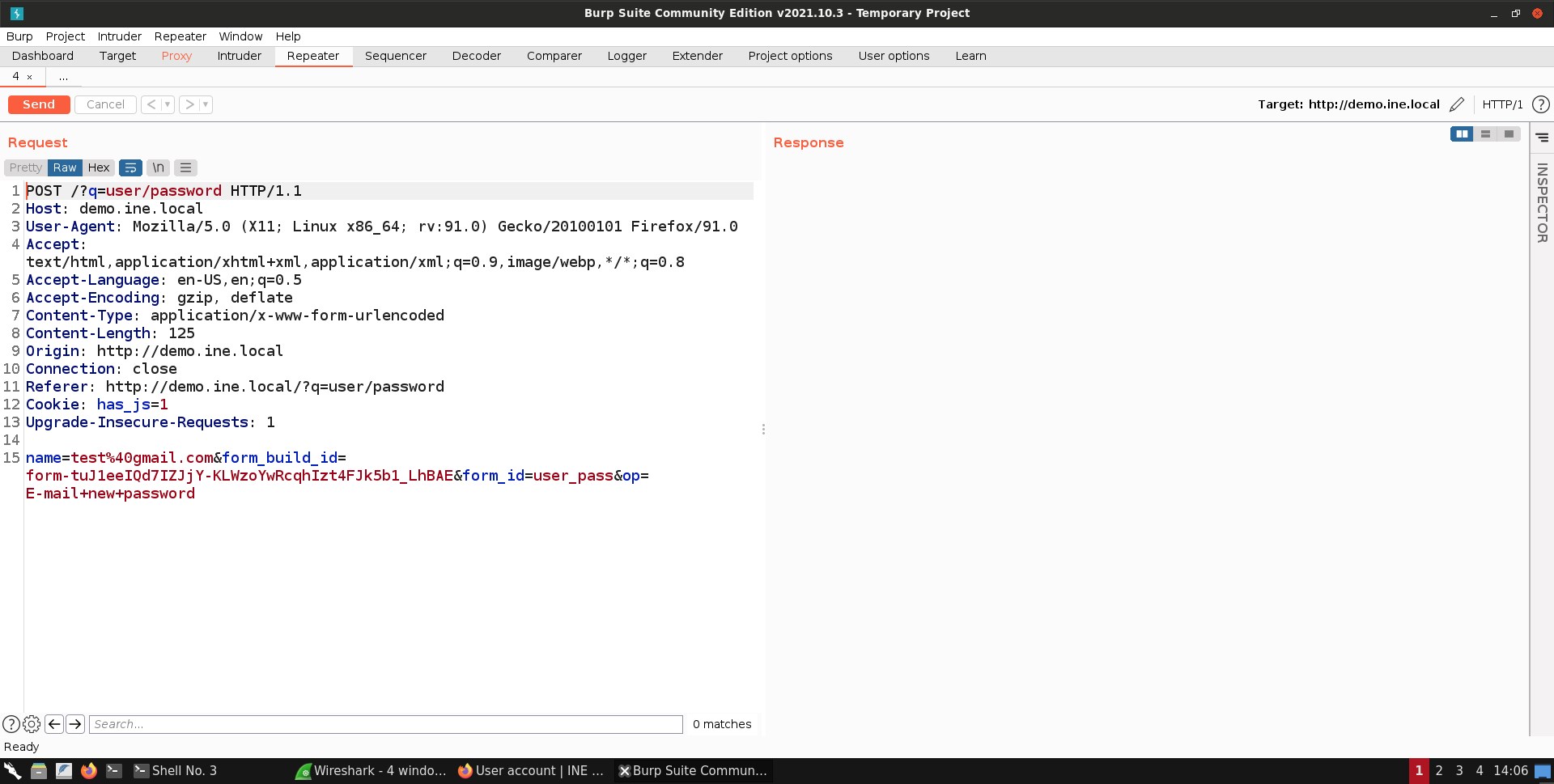1554x784 pixels.
Task: Click the Cancel button
Action: coord(105,104)
